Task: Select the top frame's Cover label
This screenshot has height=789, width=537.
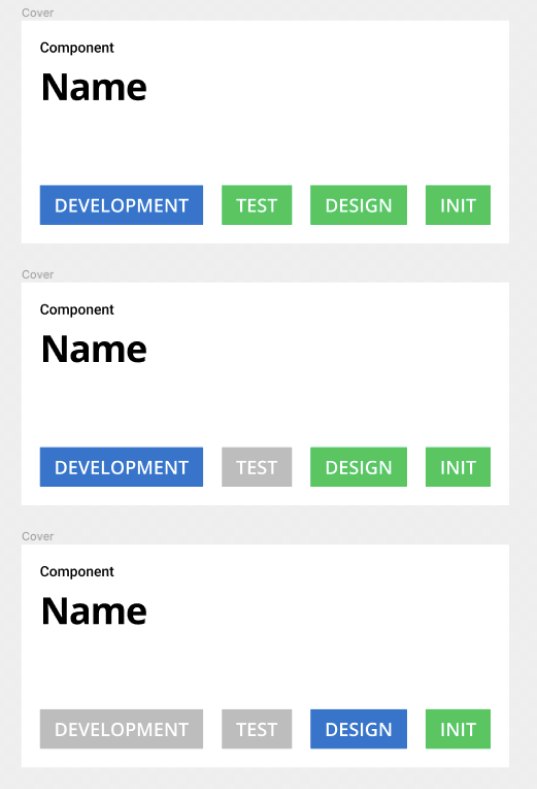Action: 38,13
